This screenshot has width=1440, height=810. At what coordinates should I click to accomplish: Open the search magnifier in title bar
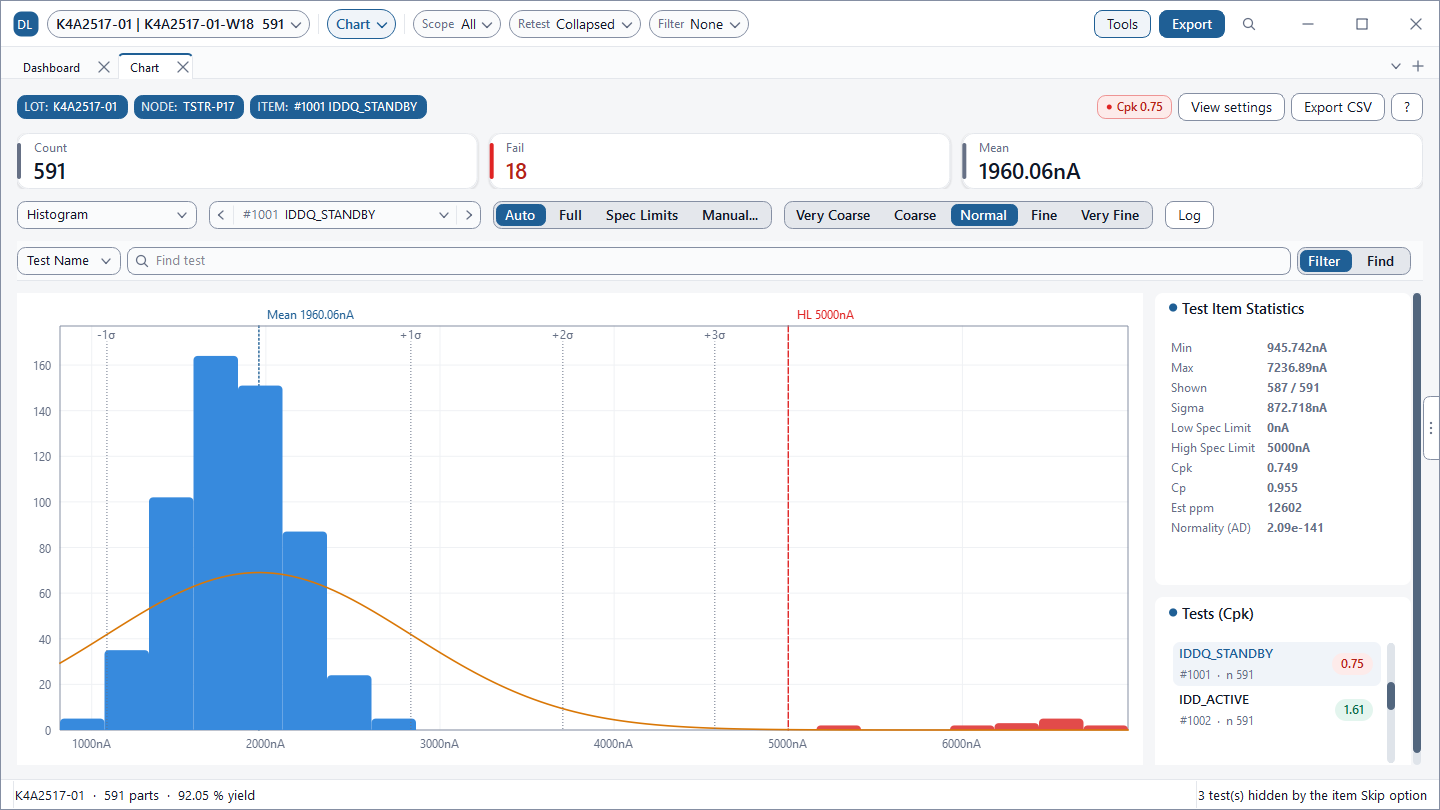tap(1249, 25)
